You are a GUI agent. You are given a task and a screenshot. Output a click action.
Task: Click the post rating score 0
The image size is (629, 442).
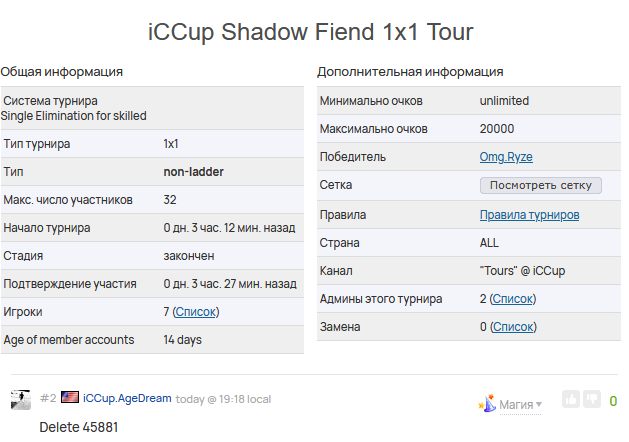coord(613,401)
